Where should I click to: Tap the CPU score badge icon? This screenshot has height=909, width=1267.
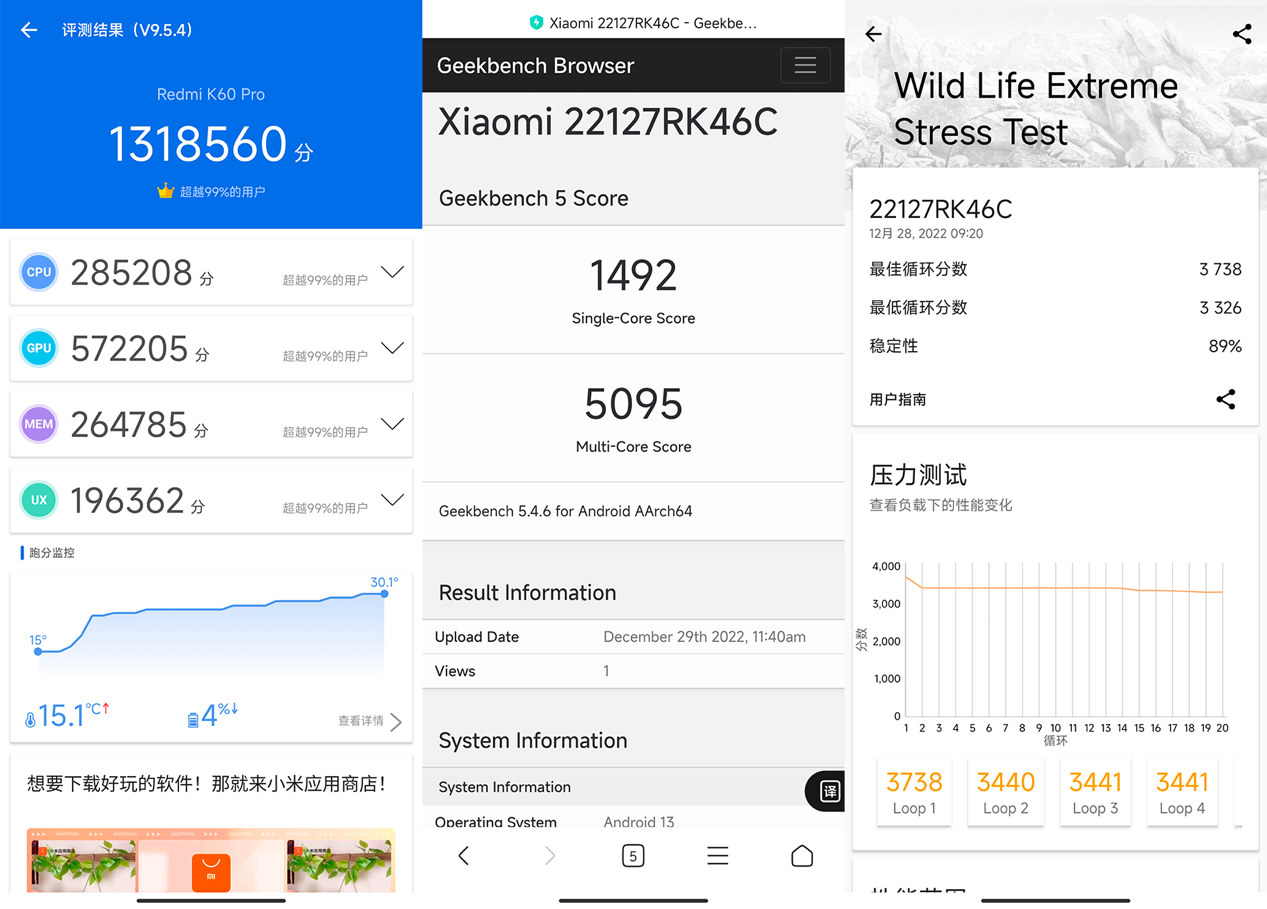coord(39,272)
